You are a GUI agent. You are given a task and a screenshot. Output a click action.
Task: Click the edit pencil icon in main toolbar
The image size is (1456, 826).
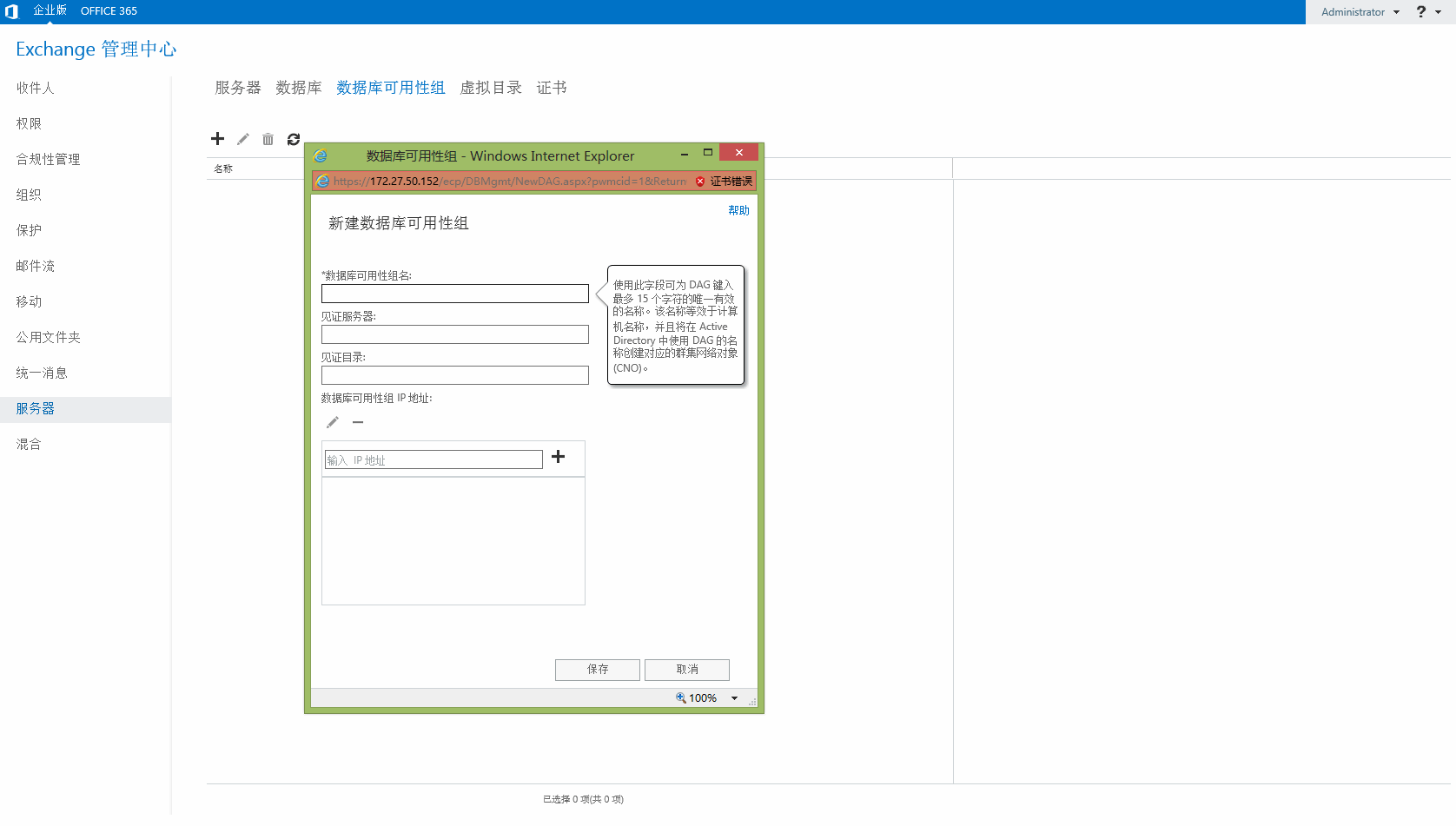point(243,139)
